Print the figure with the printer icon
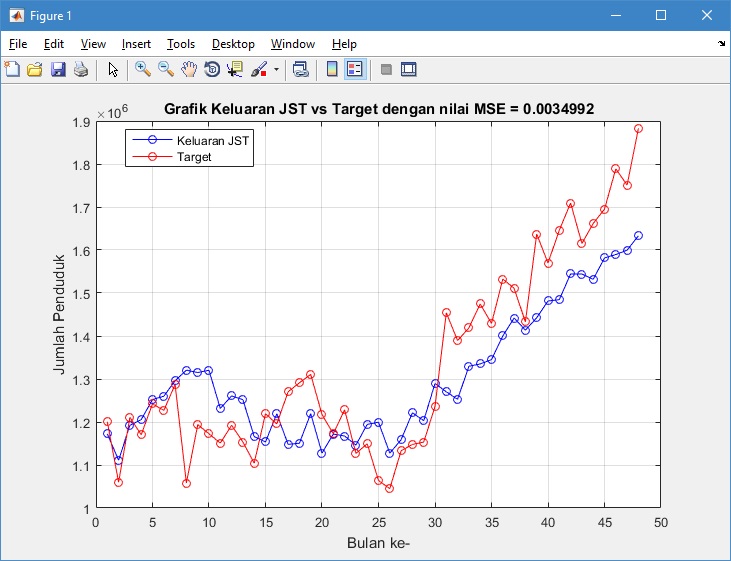This screenshot has height=561, width=731. 80,69
